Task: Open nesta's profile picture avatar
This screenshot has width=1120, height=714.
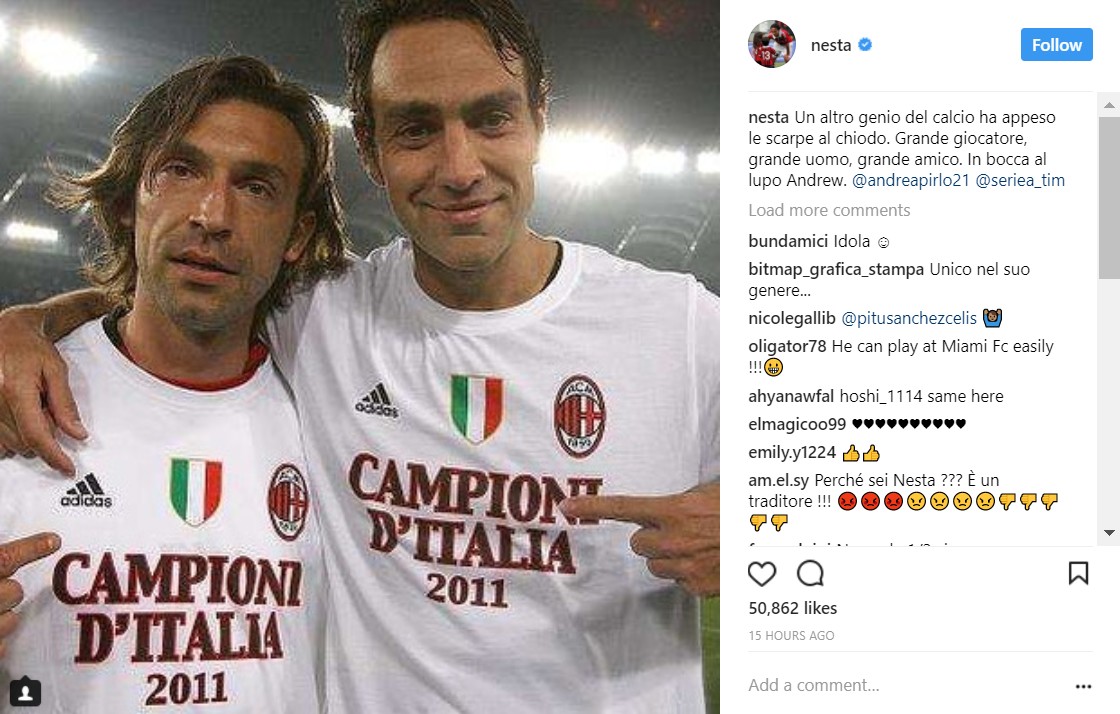Action: pos(772,45)
